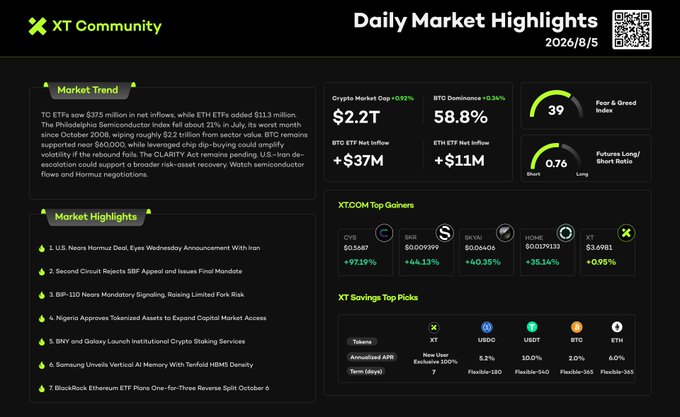Click the QR code in the header

click(x=632, y=29)
